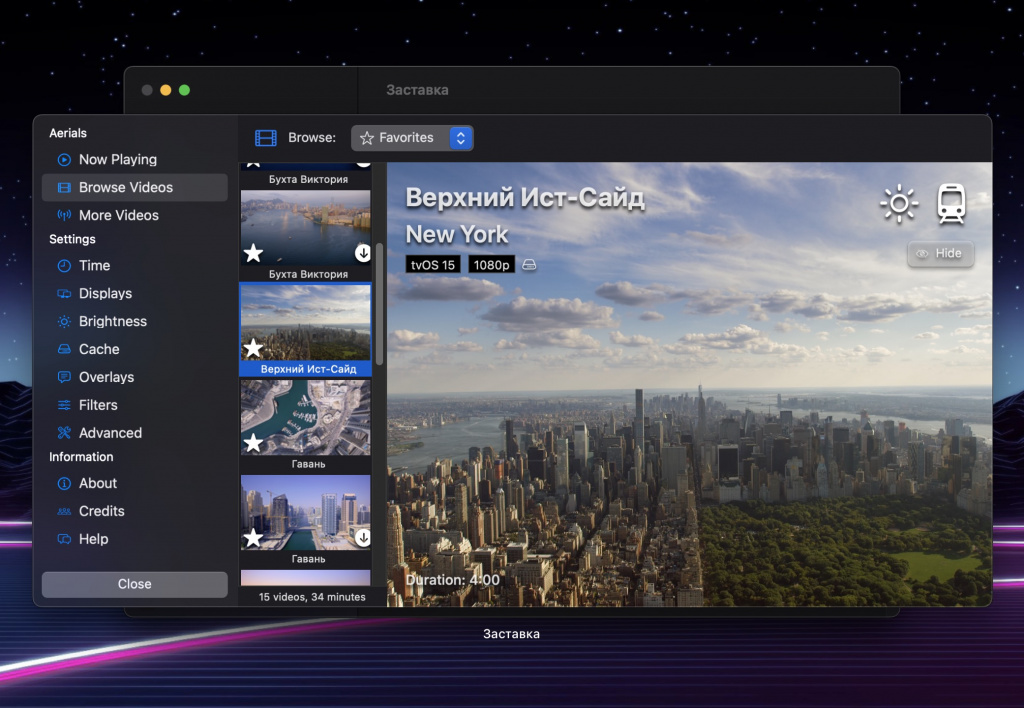Viewport: 1024px width, 708px height.
Task: Open Filters settings
Action: [x=134, y=405]
